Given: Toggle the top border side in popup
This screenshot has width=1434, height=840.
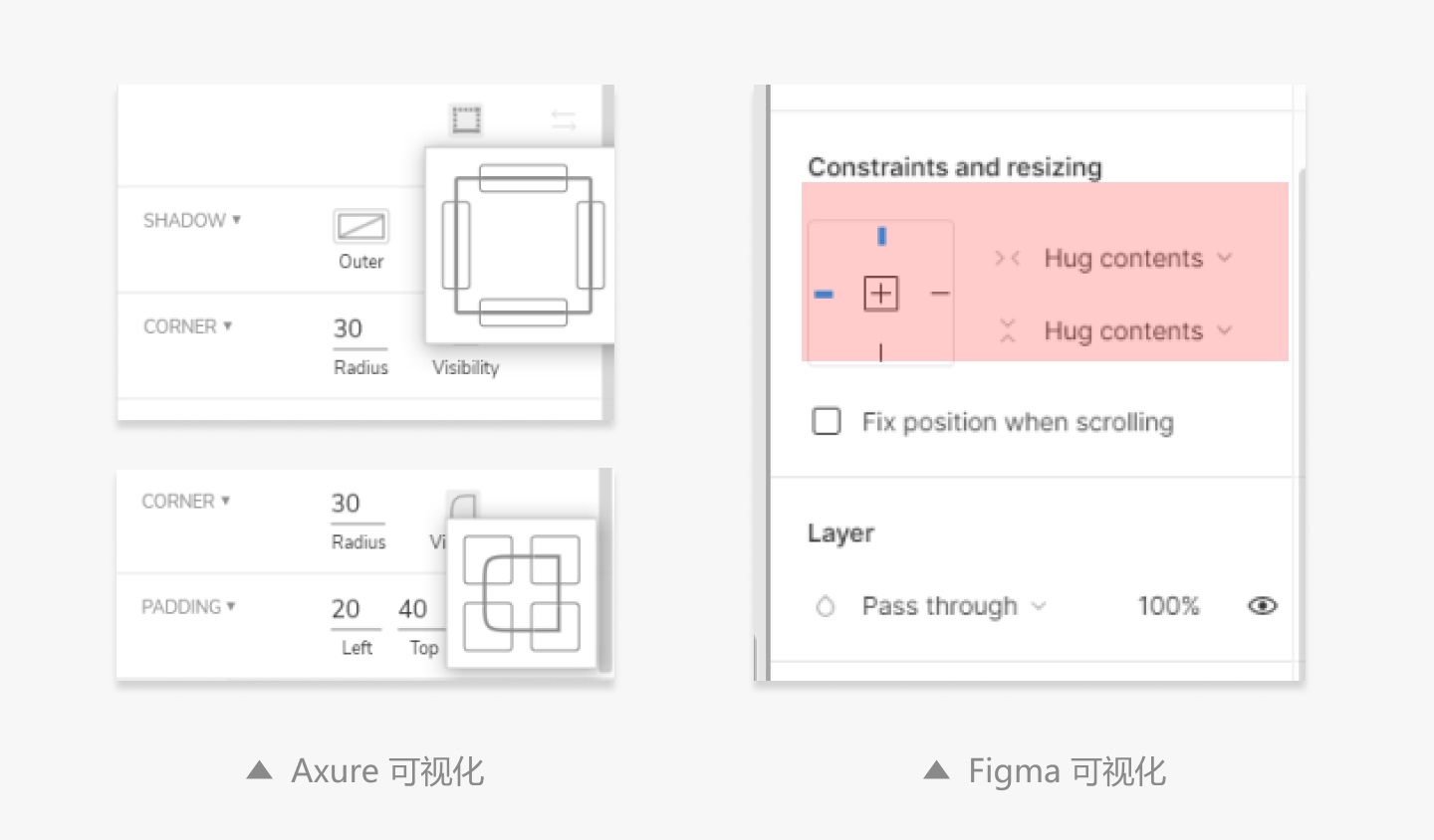Looking at the screenshot, I should tap(523, 178).
